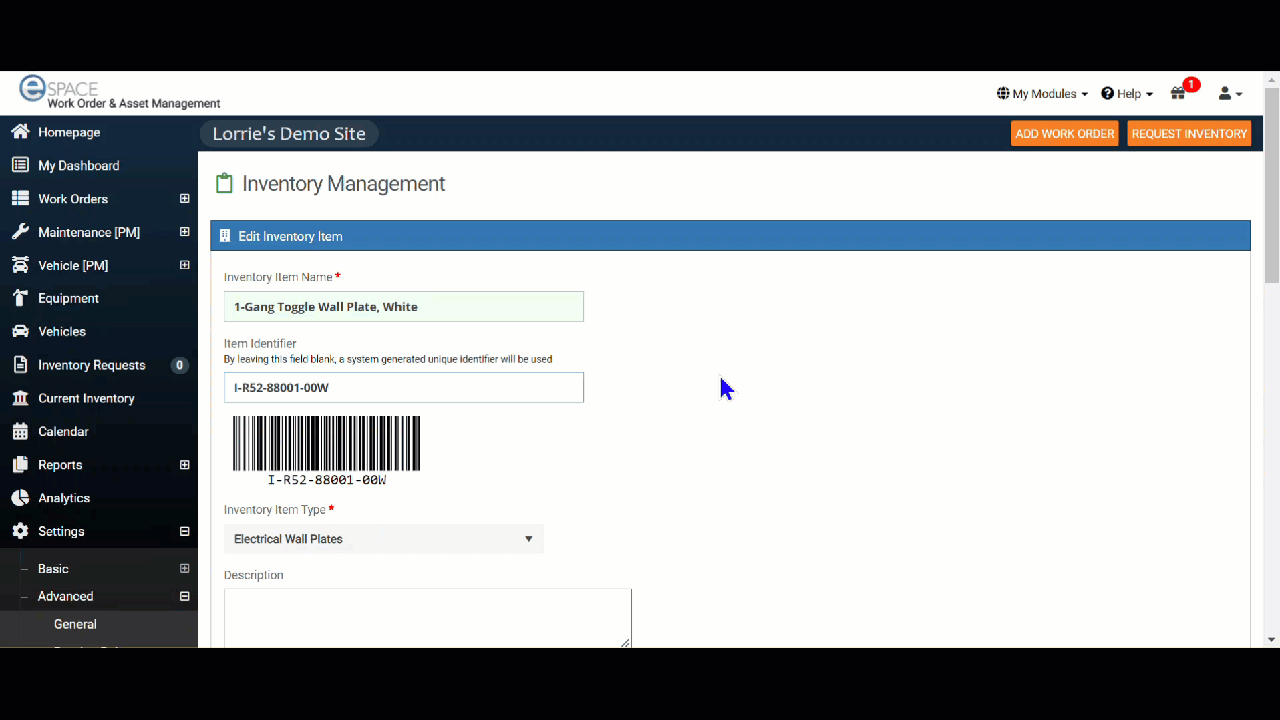This screenshot has width=1280, height=720.
Task: Click the Description text area
Action: coord(427,618)
